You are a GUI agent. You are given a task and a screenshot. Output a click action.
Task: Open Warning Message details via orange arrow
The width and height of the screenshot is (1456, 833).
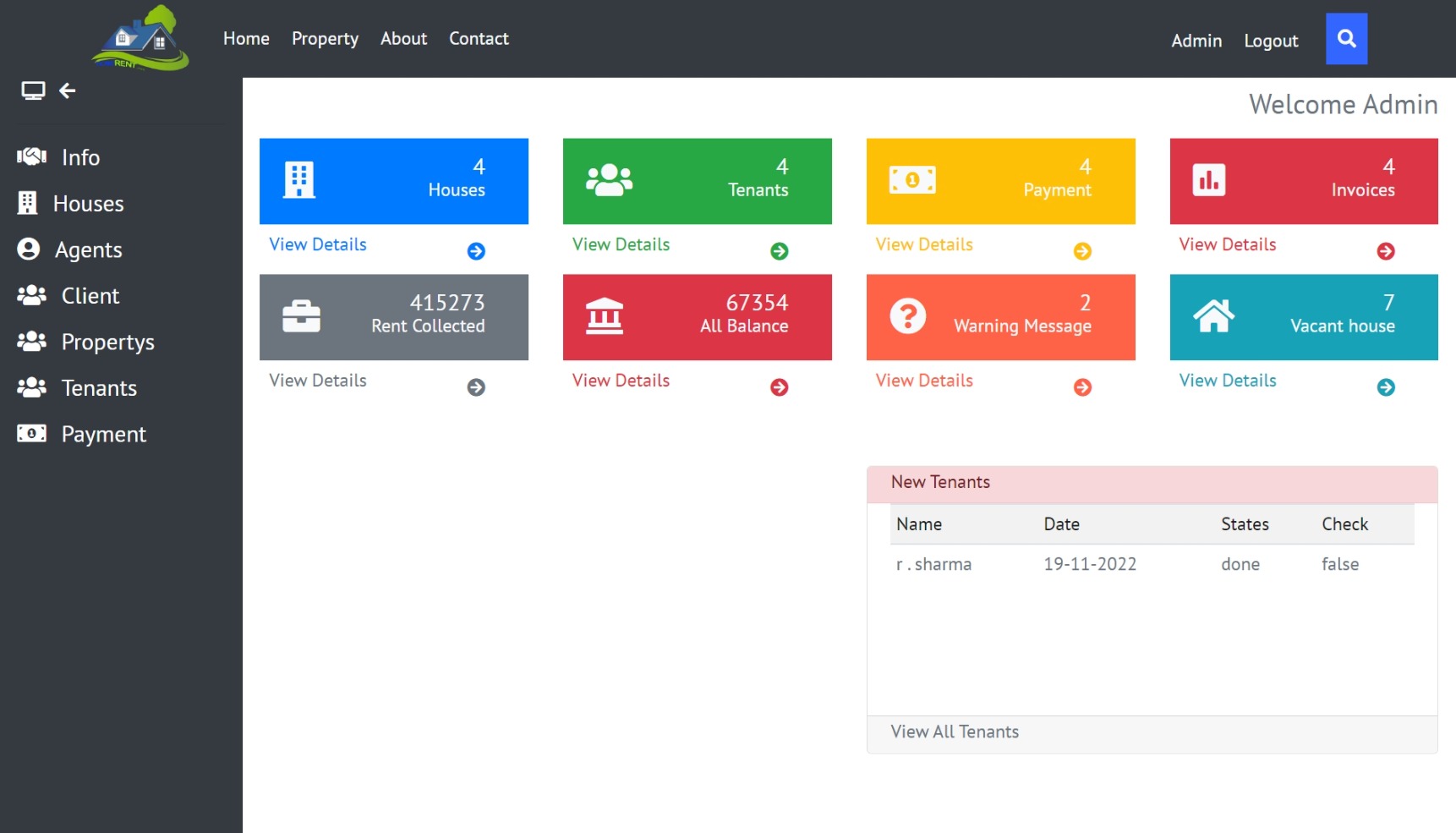[1083, 387]
